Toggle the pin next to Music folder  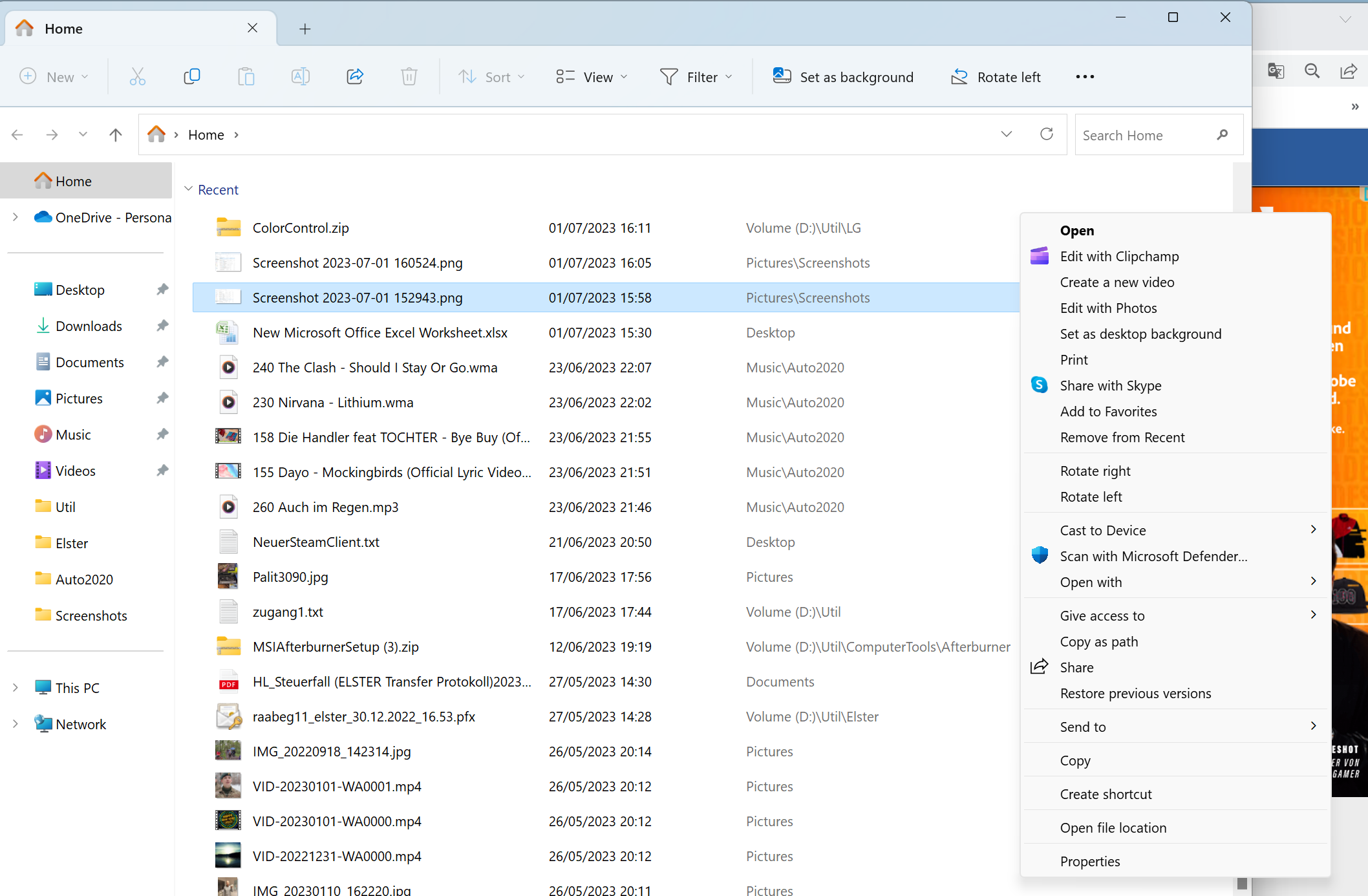(x=162, y=434)
